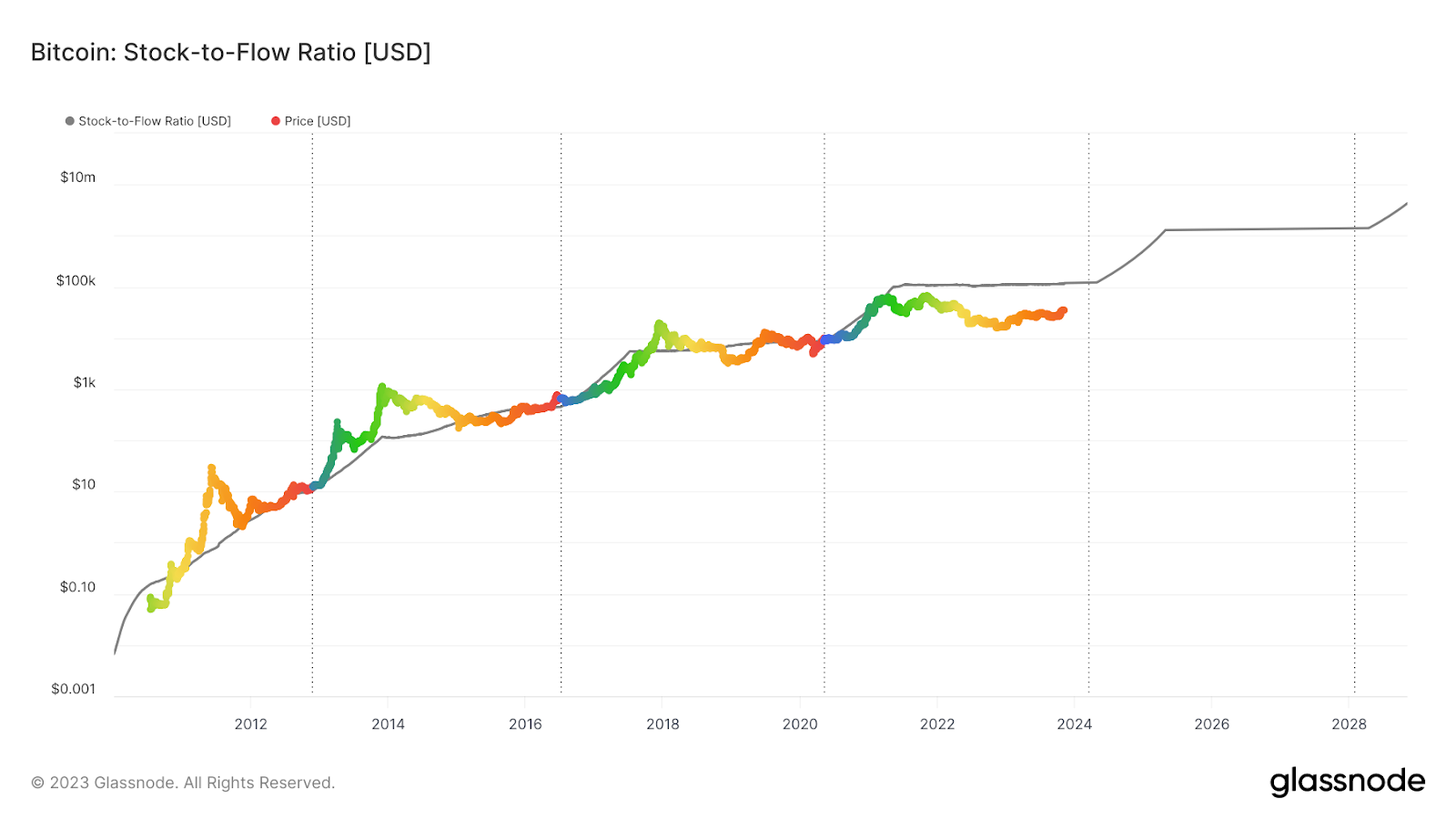1456x819 pixels.
Task: Click the $10 y-axis label
Action: (x=84, y=485)
